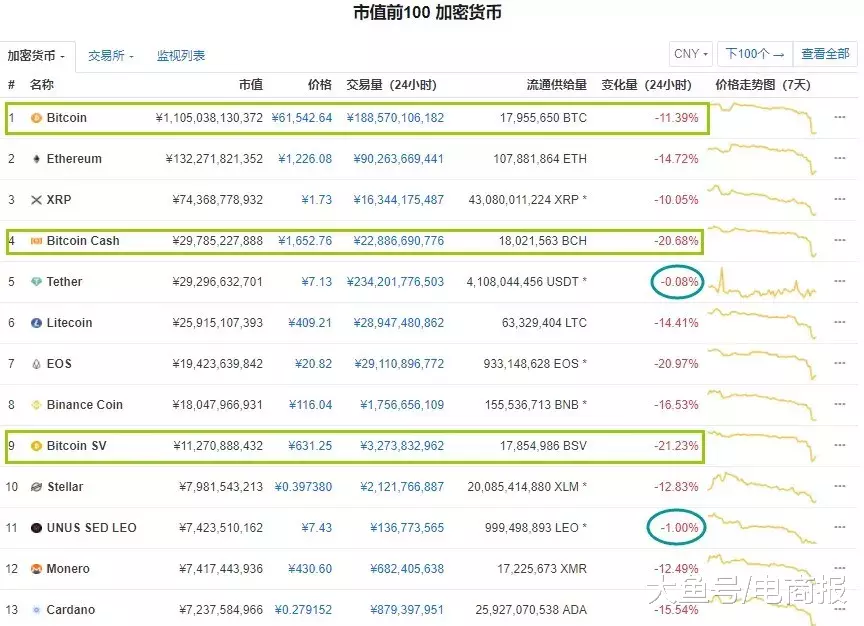Open the Cardano name link
The image size is (864, 626).
coord(71,610)
